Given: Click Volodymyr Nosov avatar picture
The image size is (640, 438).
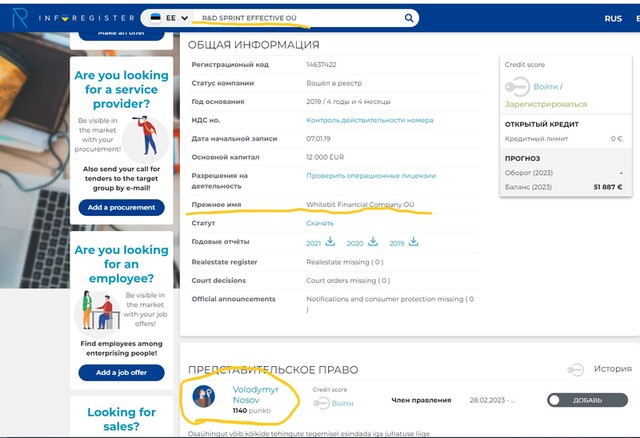Looking at the screenshot, I should 204,396.
